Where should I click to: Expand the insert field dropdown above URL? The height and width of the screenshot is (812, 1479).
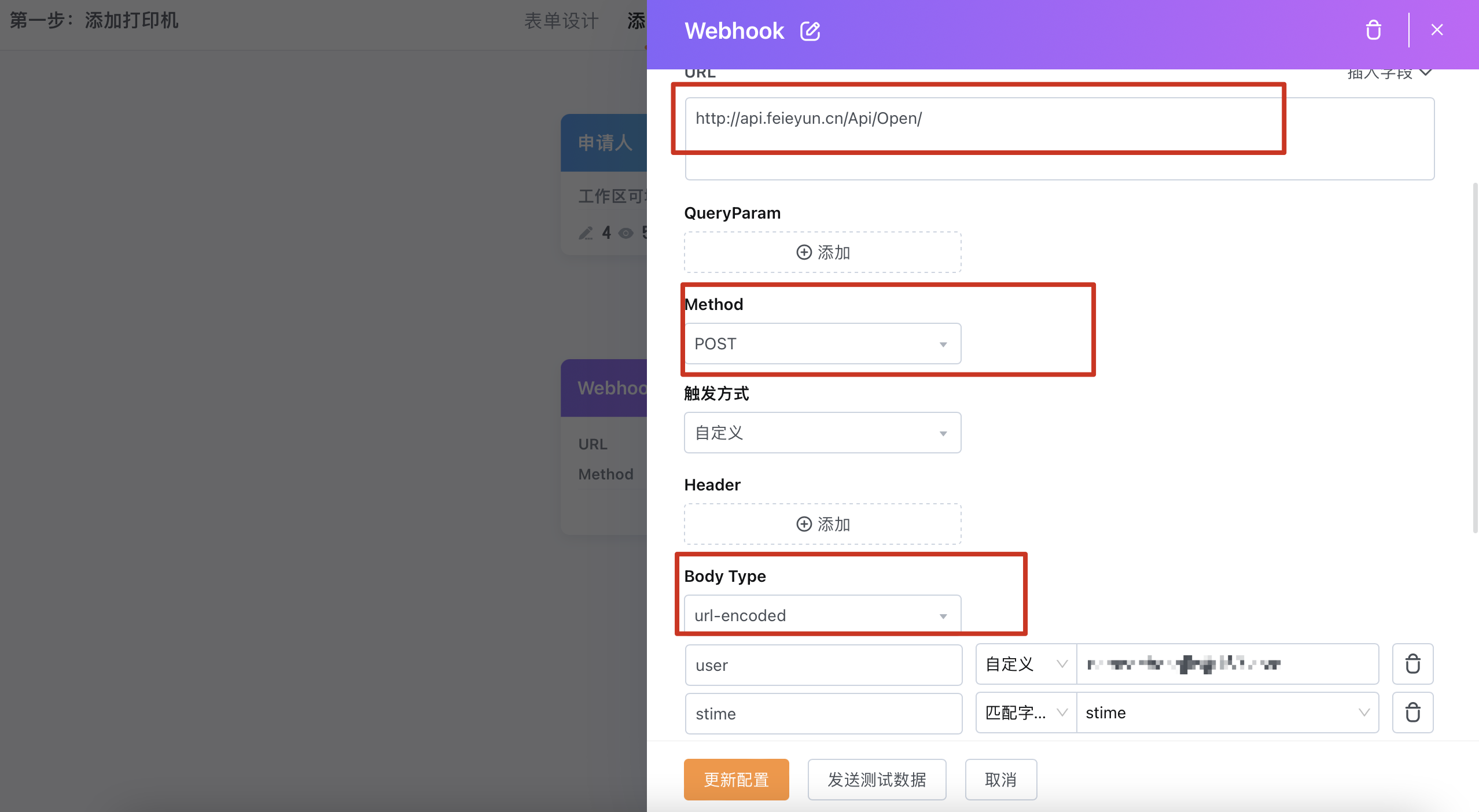pyautogui.click(x=1389, y=73)
